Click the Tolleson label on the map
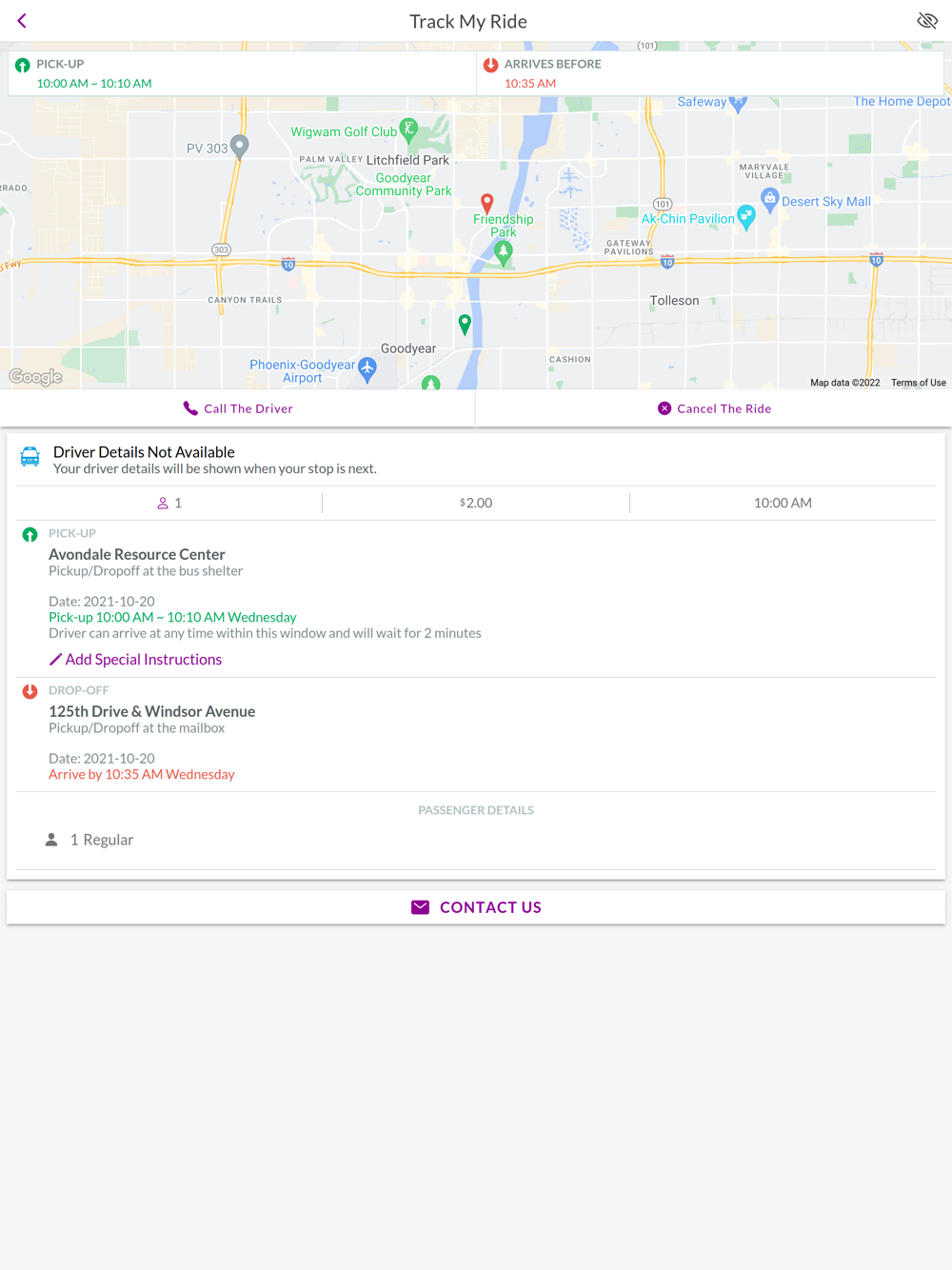The image size is (952, 1270). click(x=674, y=301)
